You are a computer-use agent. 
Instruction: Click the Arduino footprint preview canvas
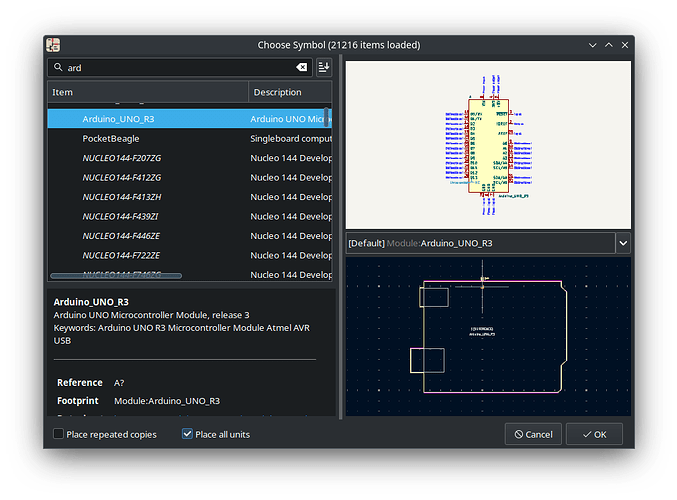coord(488,336)
